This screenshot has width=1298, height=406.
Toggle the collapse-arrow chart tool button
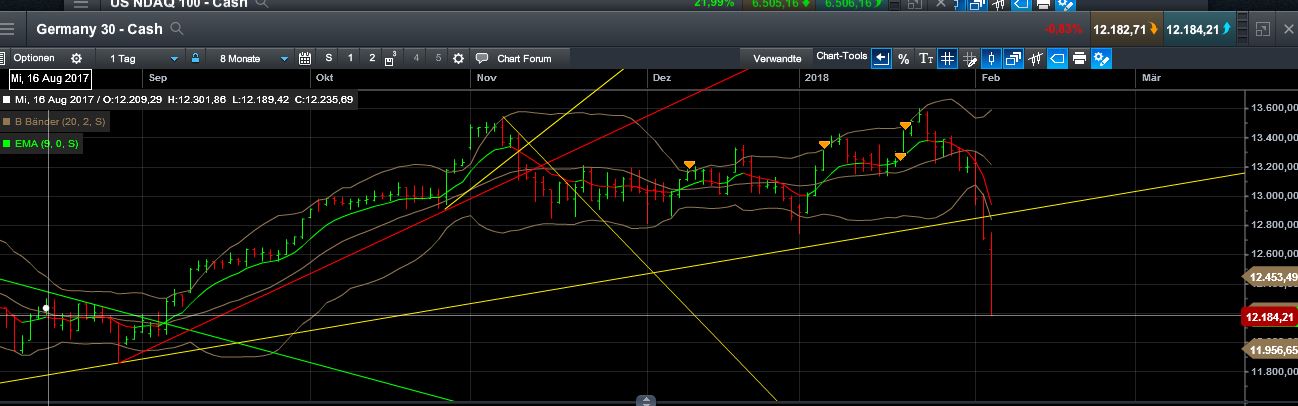tap(881, 59)
